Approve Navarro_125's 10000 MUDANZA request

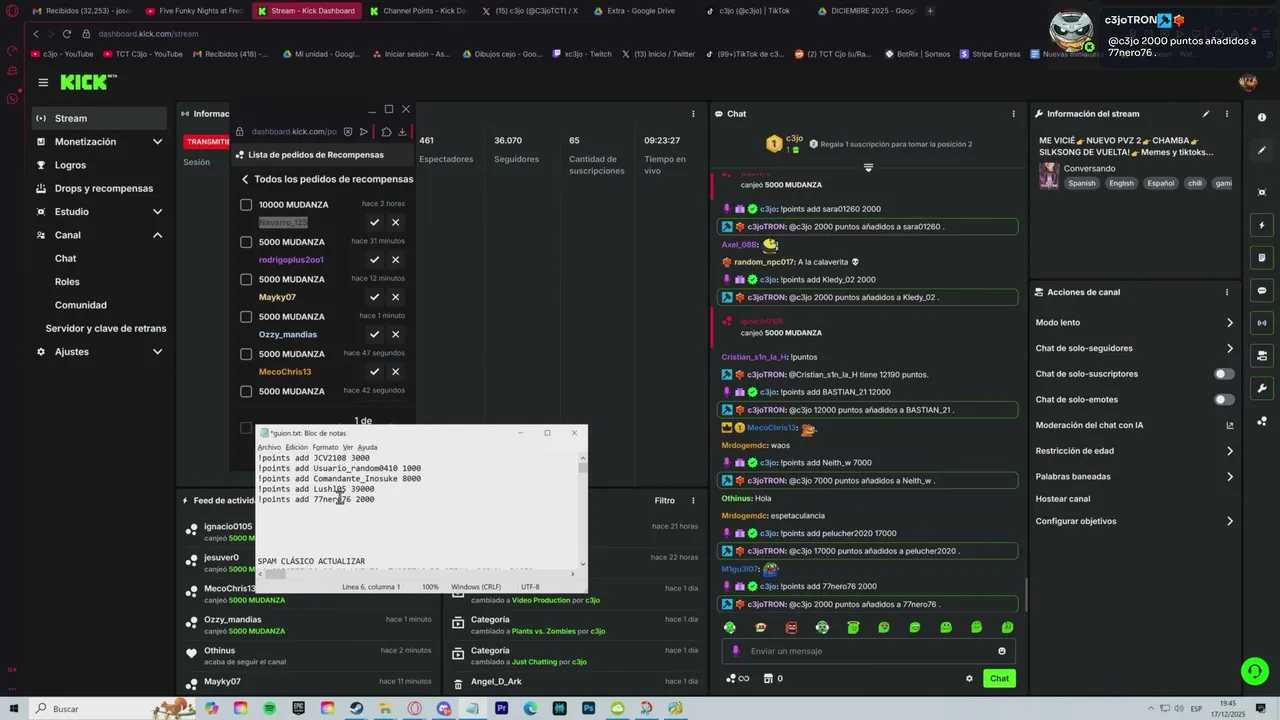pos(374,222)
